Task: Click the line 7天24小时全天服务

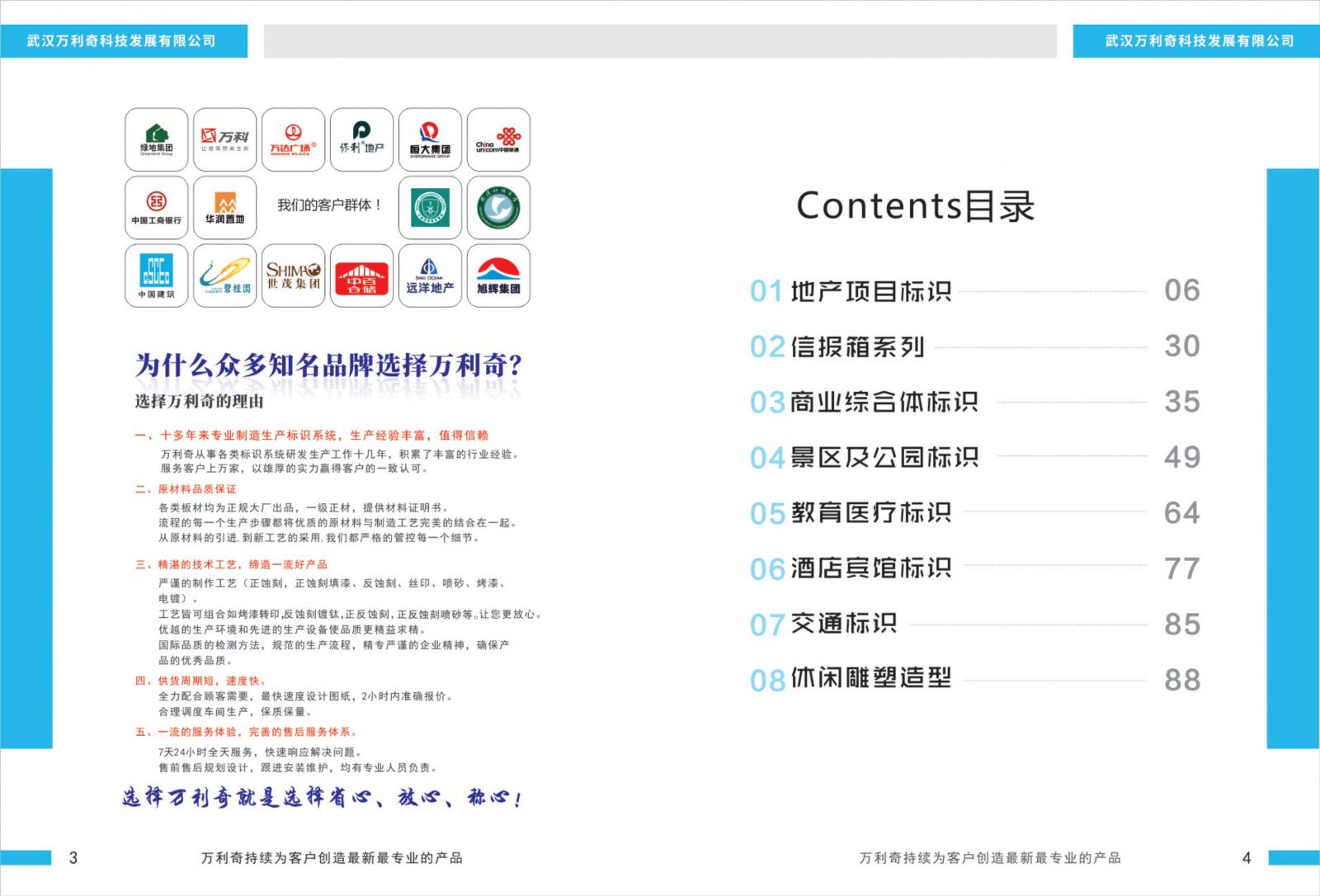Action: pos(260,752)
